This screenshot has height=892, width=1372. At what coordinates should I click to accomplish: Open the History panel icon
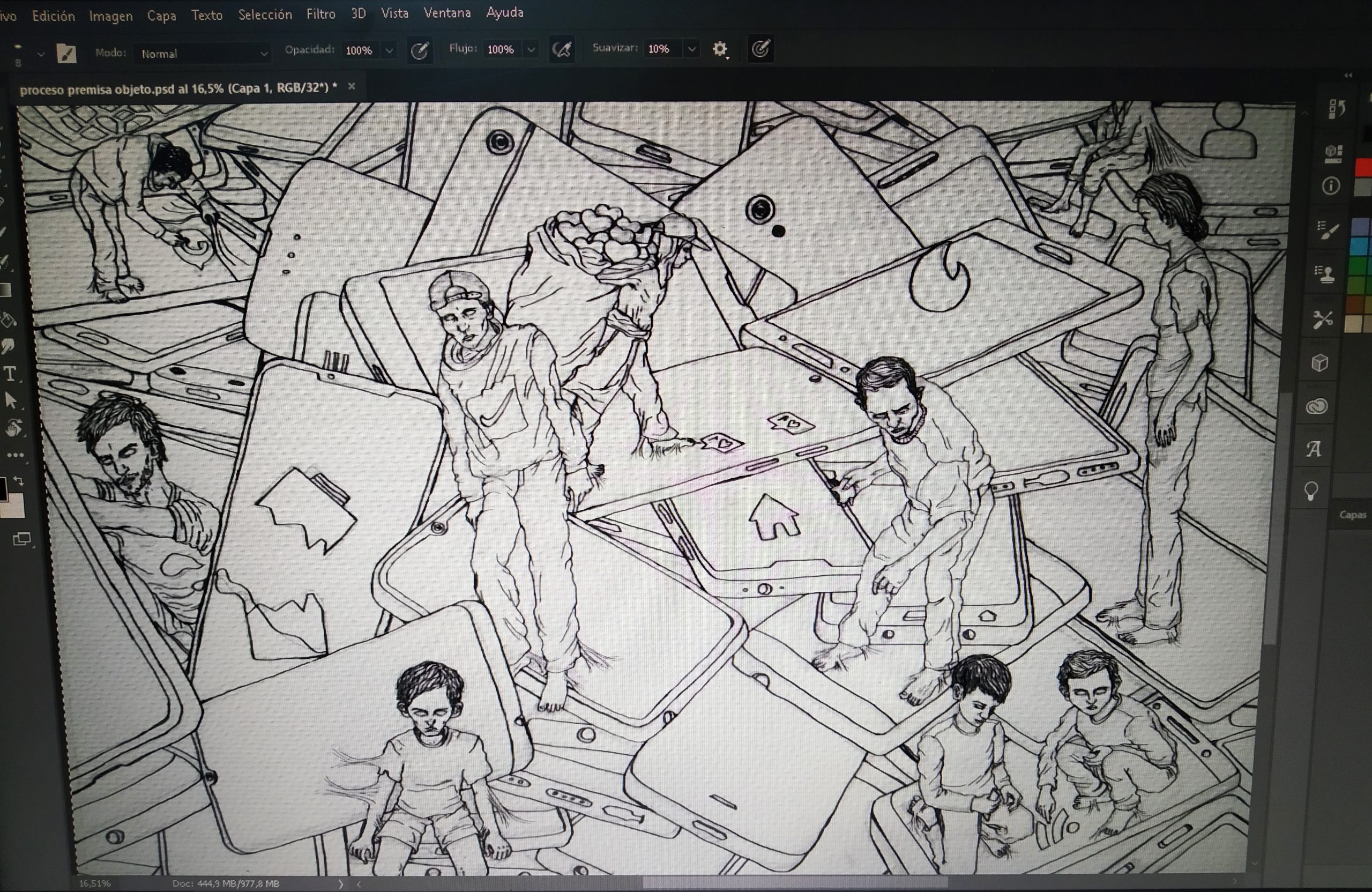[x=1336, y=109]
